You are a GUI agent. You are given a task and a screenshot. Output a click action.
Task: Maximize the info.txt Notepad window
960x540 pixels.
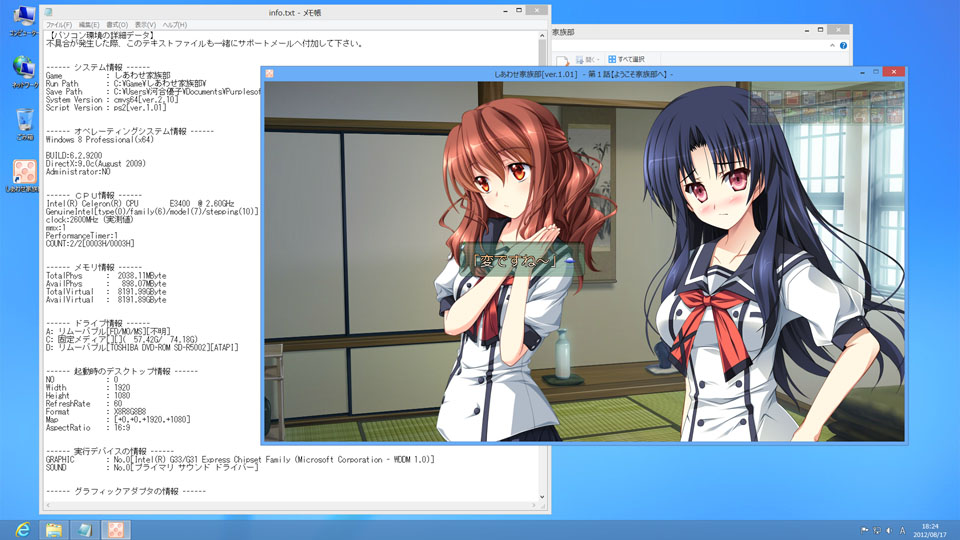tap(519, 10)
